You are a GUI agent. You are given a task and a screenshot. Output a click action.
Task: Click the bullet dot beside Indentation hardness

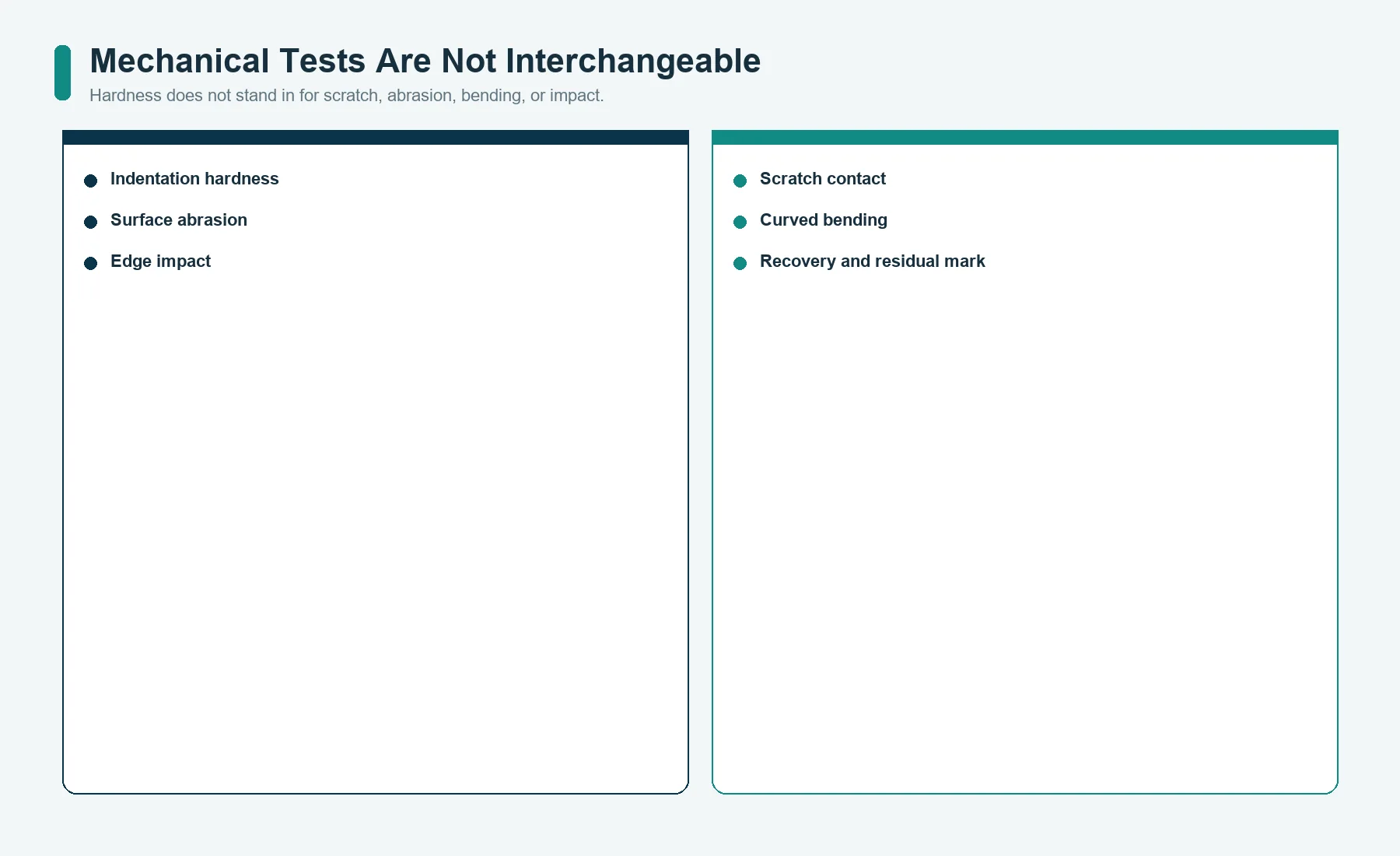point(90,181)
